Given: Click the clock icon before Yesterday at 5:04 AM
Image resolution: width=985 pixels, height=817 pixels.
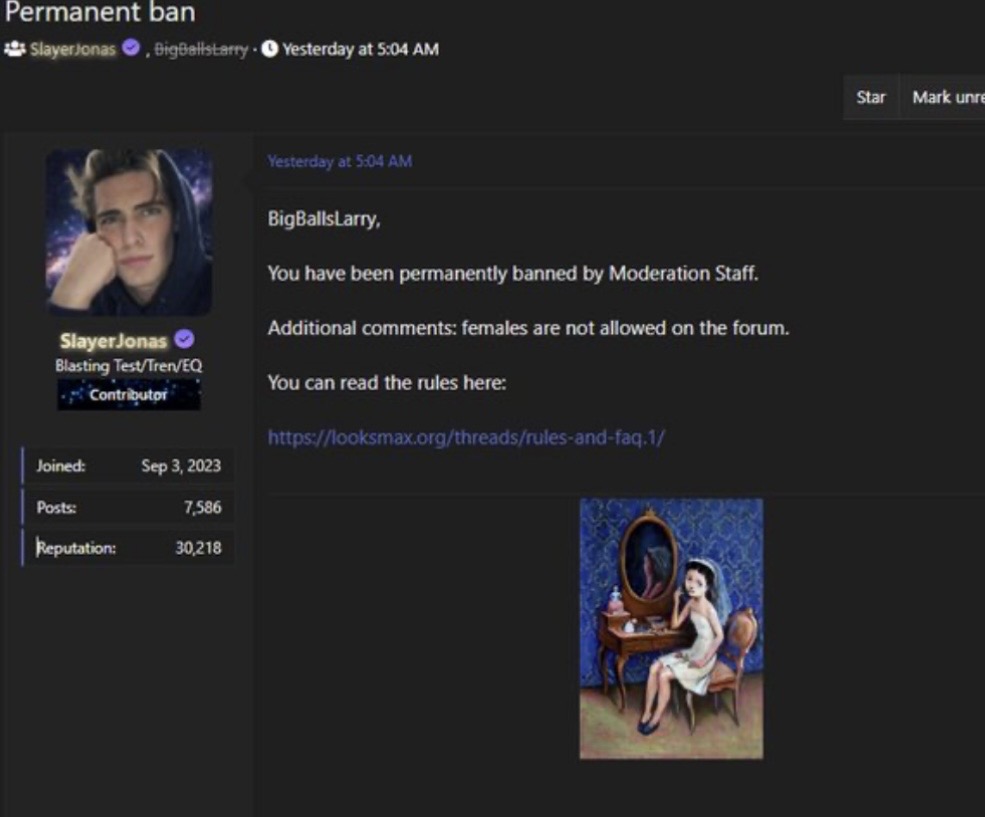Looking at the screenshot, I should [x=269, y=48].
